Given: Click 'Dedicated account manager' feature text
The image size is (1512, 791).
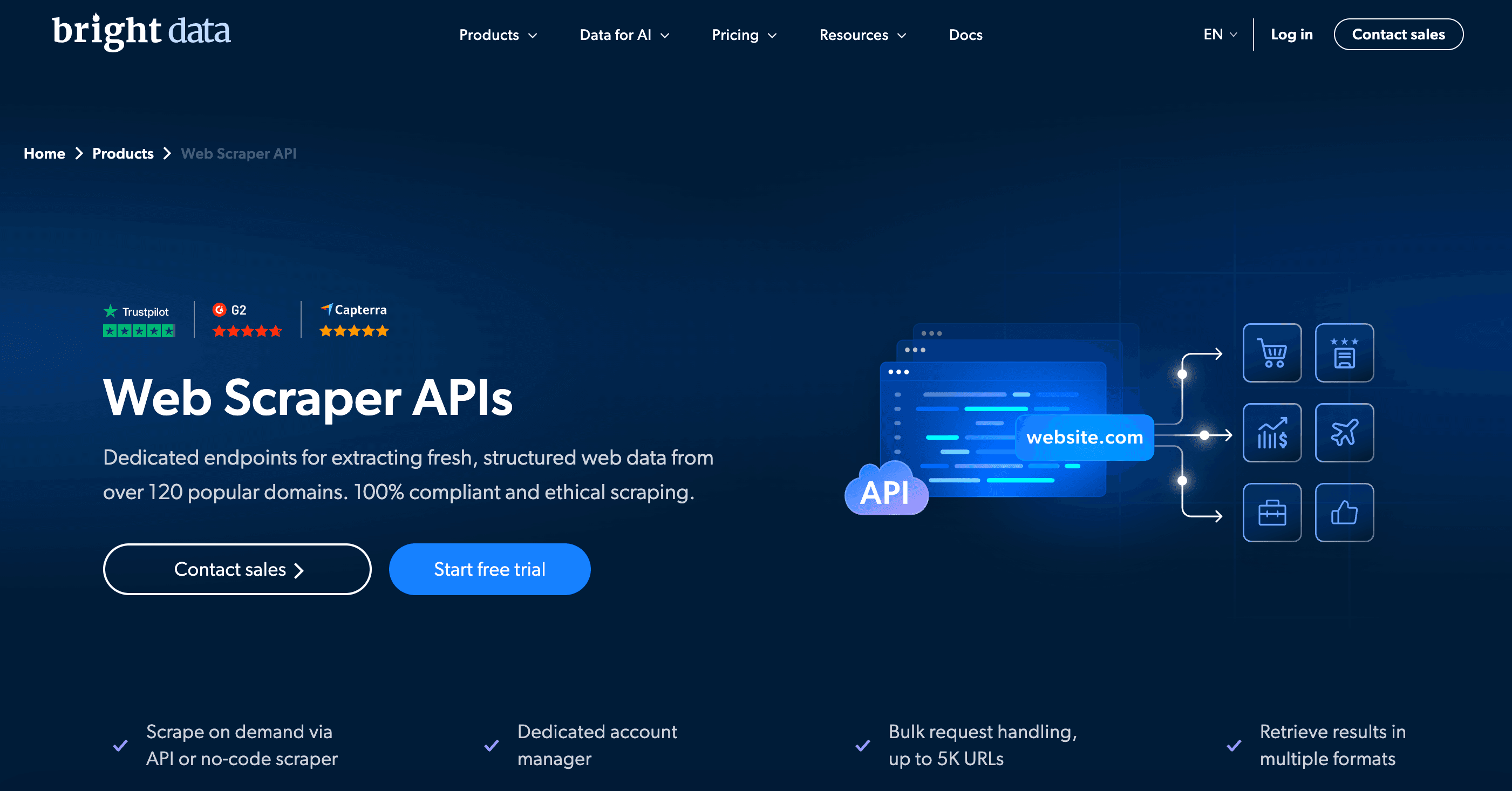Looking at the screenshot, I should coord(597,745).
